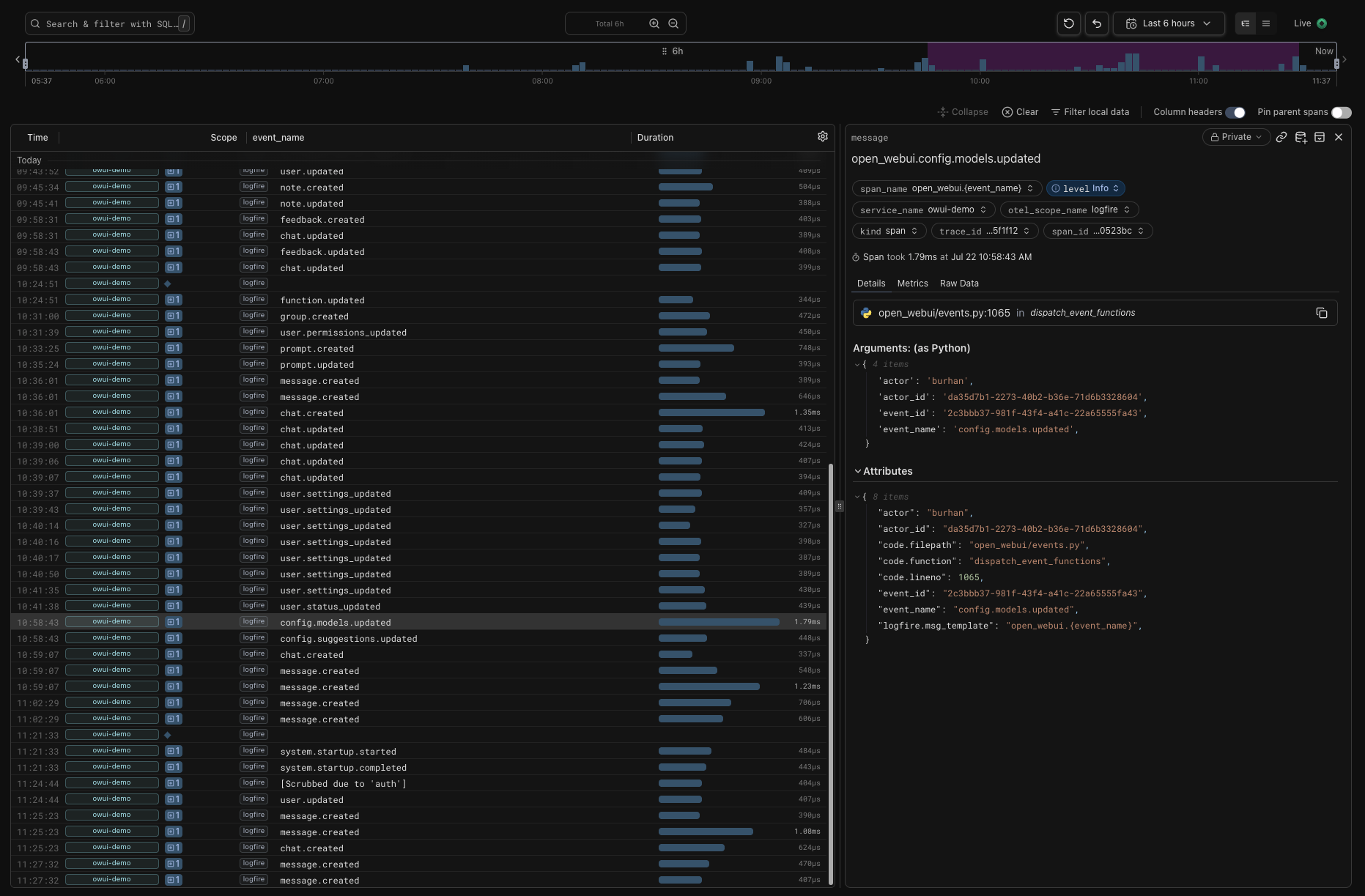Open the Raw Data tab

[959, 284]
